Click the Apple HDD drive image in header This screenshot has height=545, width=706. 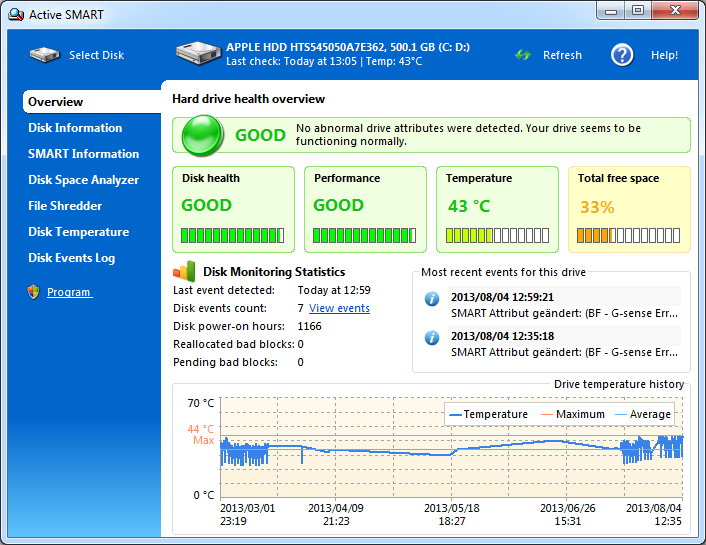tap(198, 53)
